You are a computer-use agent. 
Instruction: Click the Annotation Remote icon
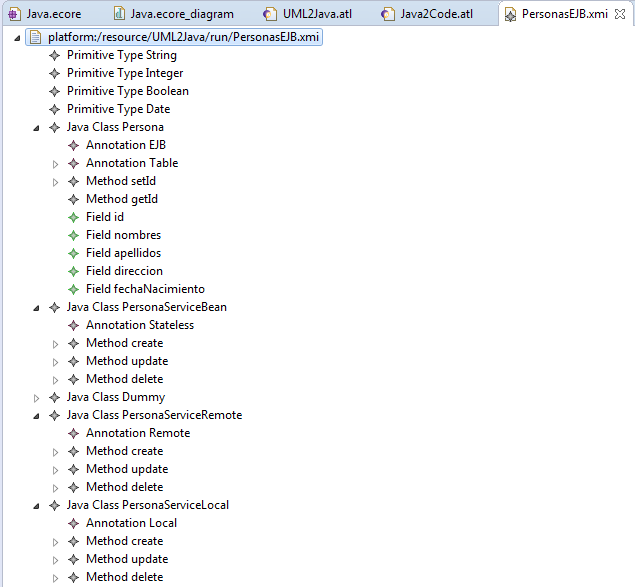(73, 433)
